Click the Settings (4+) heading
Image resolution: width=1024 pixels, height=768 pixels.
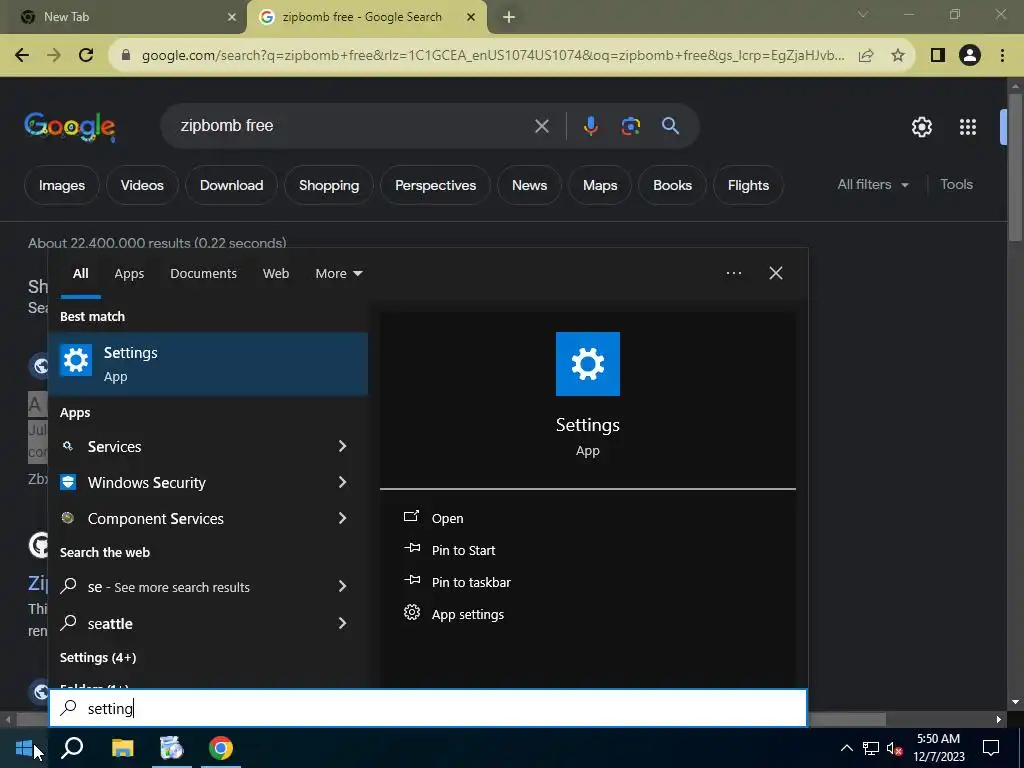[98, 658]
